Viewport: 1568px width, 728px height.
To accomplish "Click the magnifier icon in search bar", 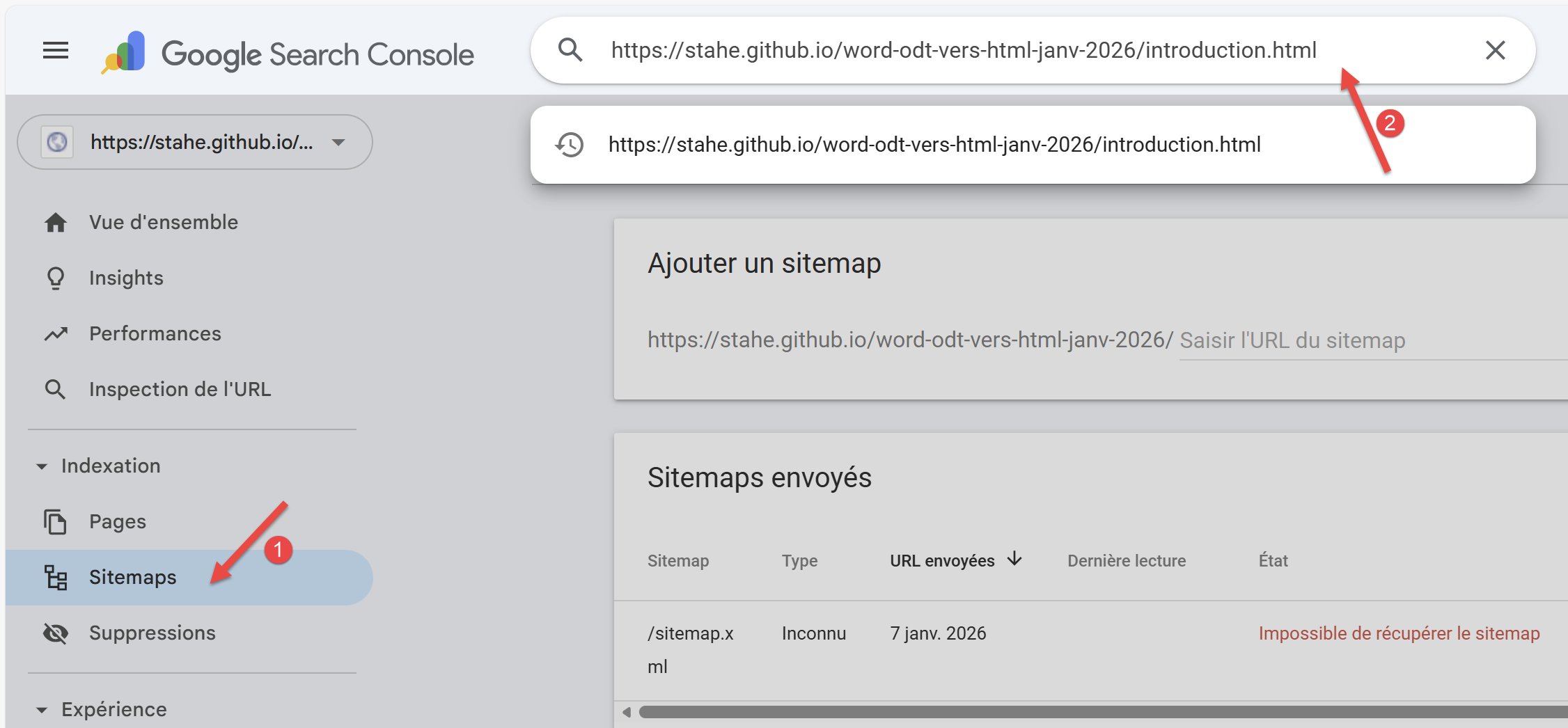I will [570, 50].
